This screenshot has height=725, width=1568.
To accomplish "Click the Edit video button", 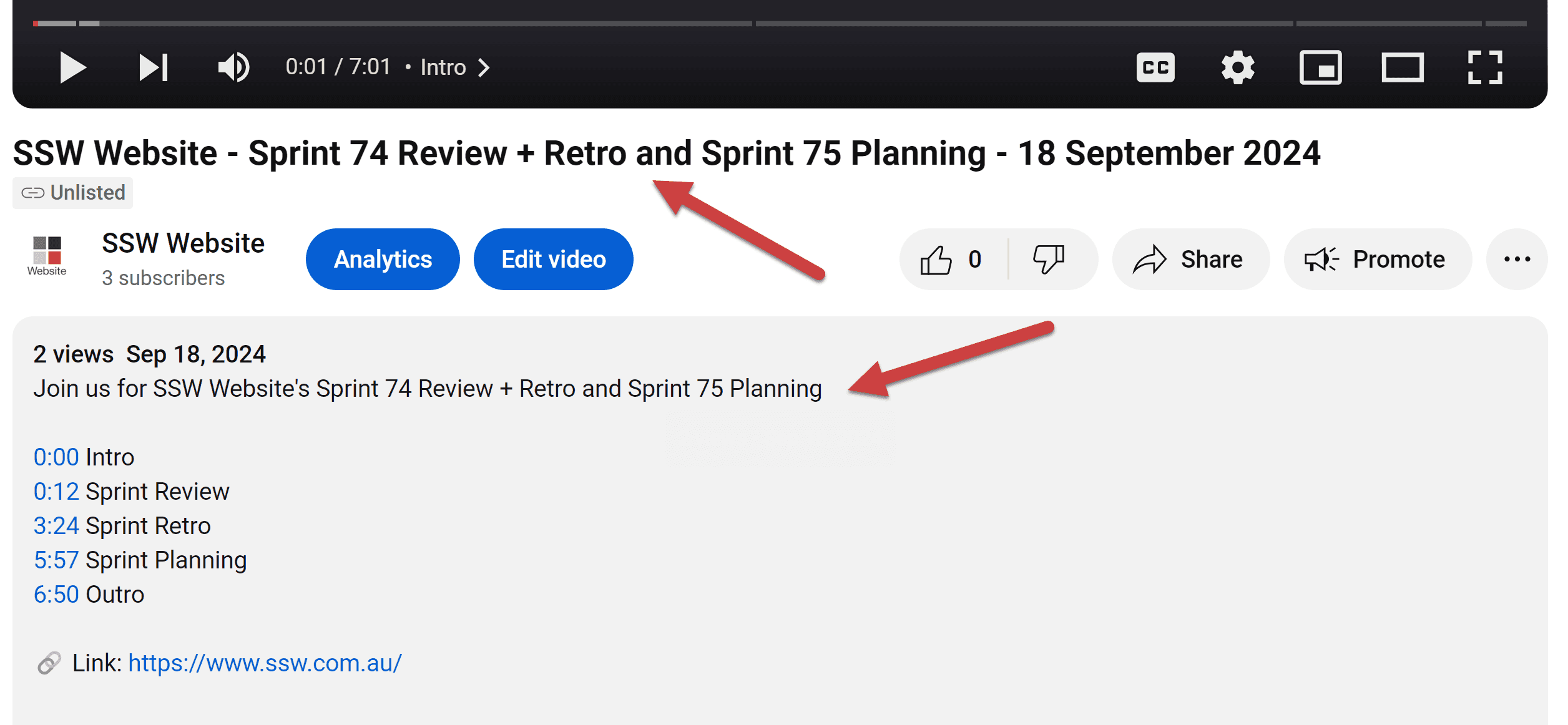I will tap(553, 260).
